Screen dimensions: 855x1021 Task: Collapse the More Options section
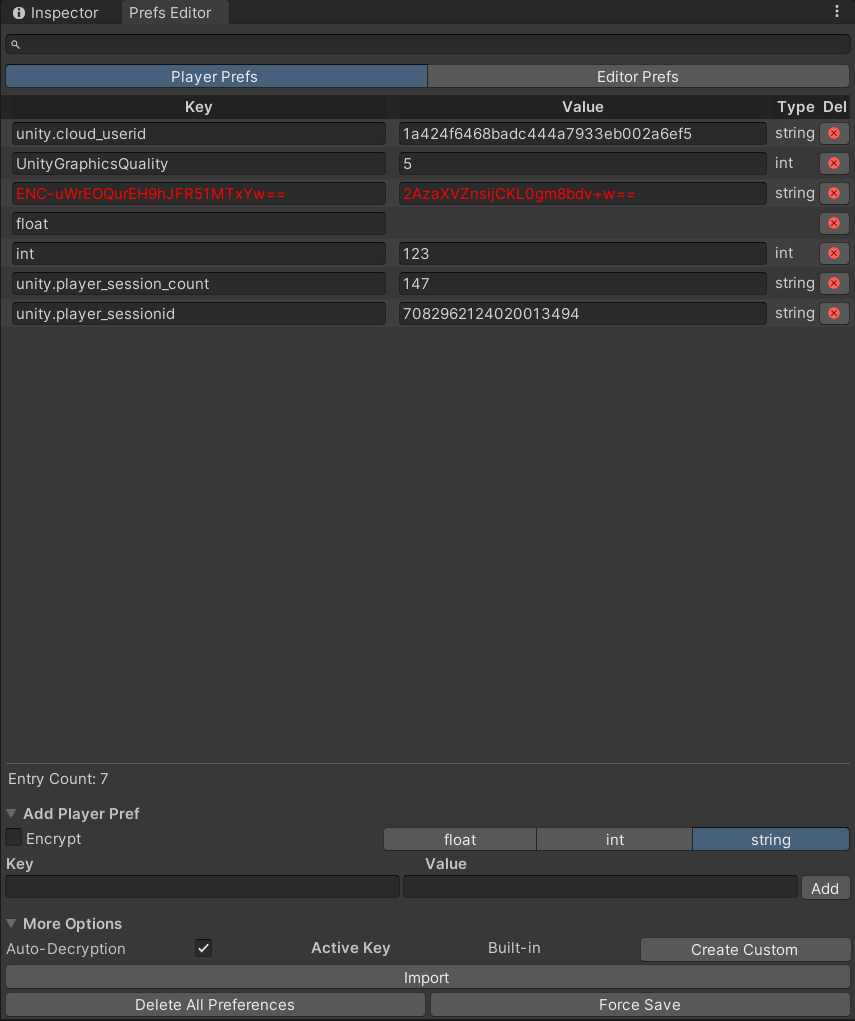point(11,923)
